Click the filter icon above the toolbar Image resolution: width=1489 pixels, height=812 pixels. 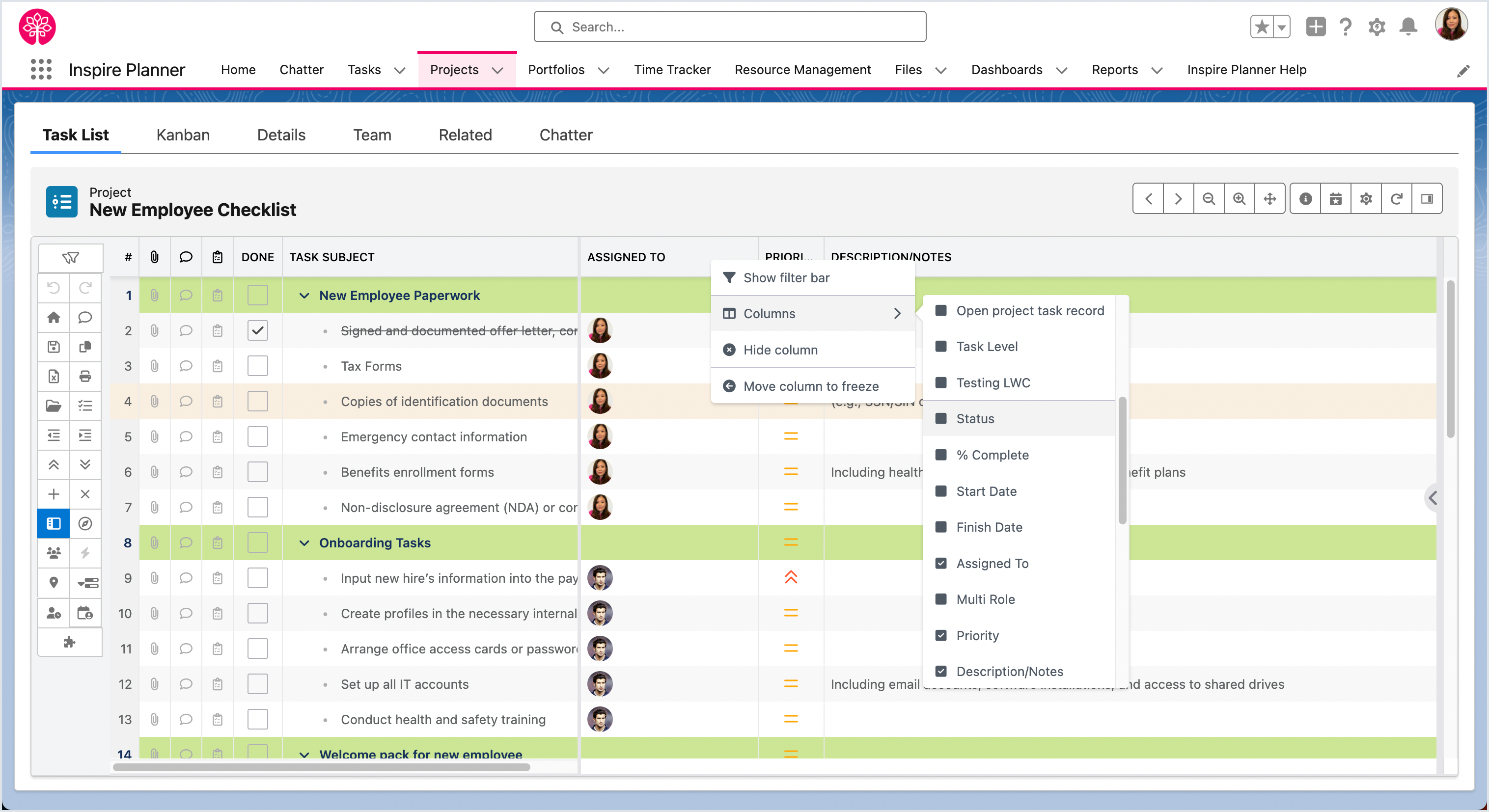[x=71, y=257]
